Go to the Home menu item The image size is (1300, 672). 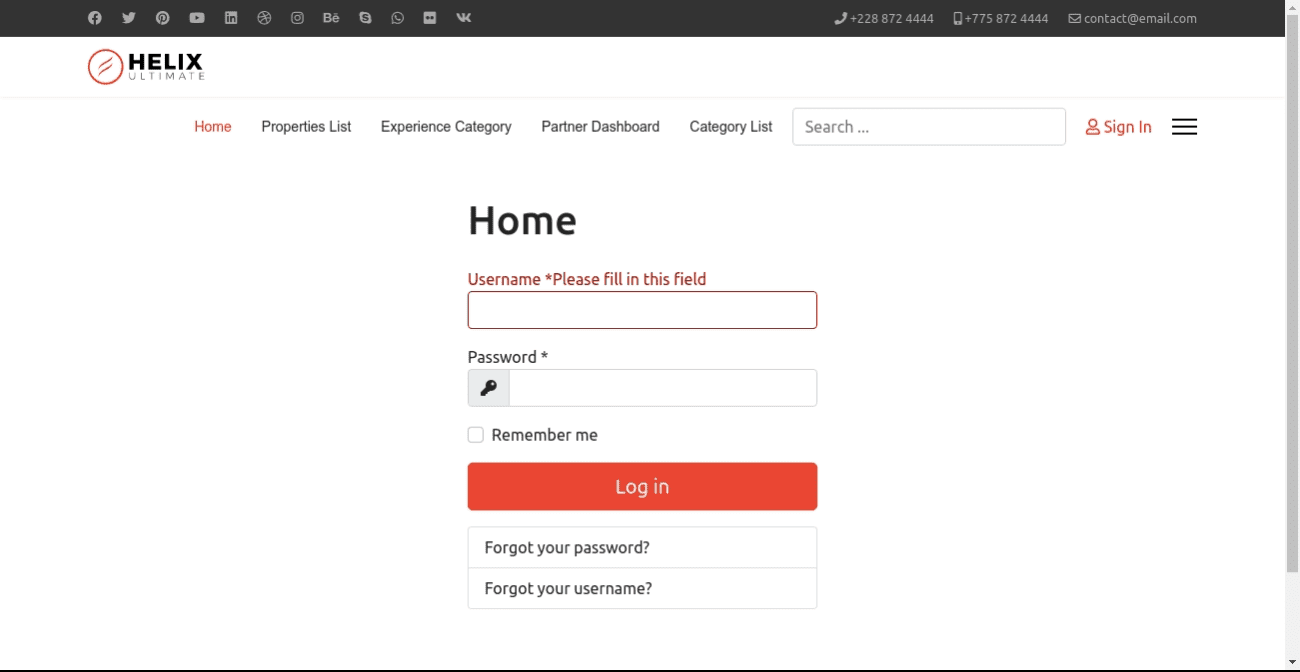[x=213, y=127]
